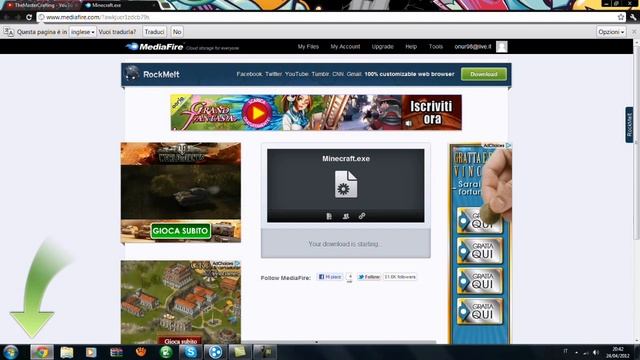
Task: Click the IT language indicator in tray
Action: coord(565,351)
